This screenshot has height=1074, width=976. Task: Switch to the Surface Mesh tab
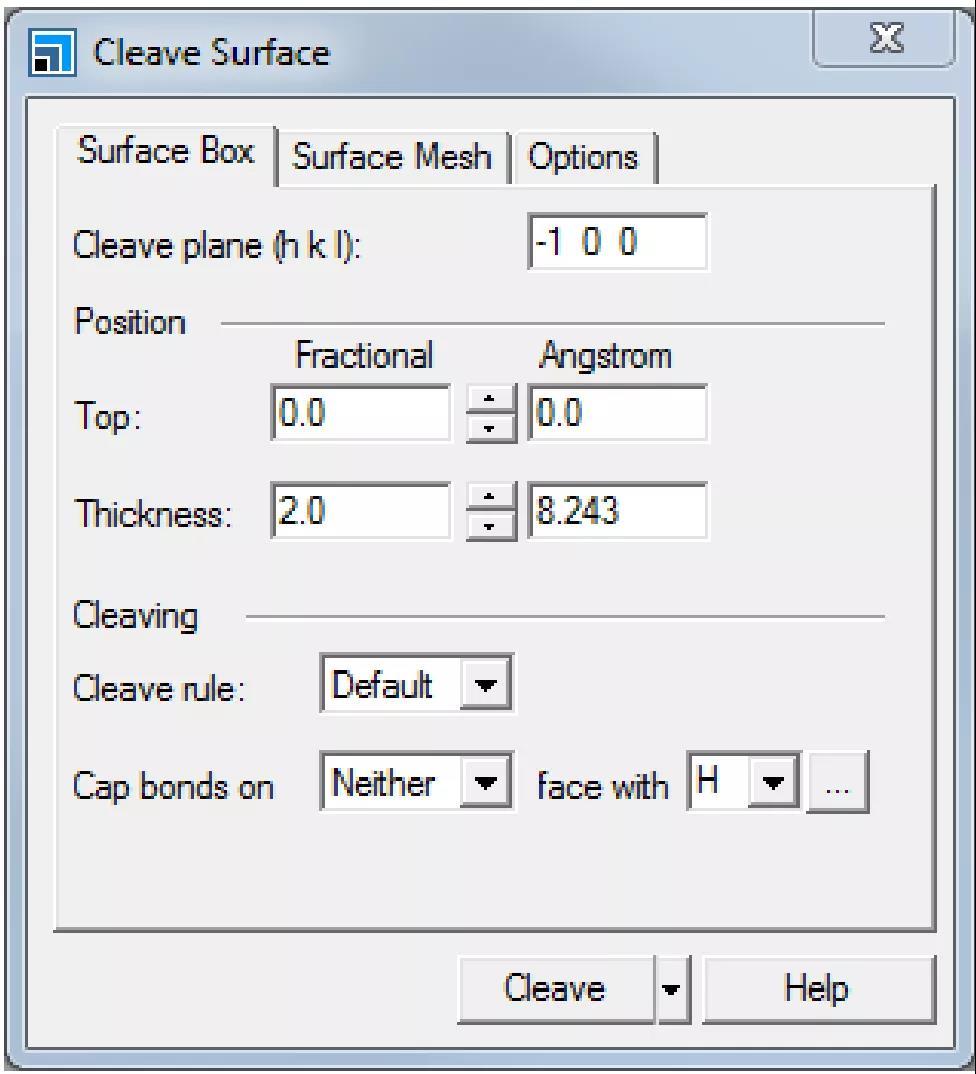[392, 157]
